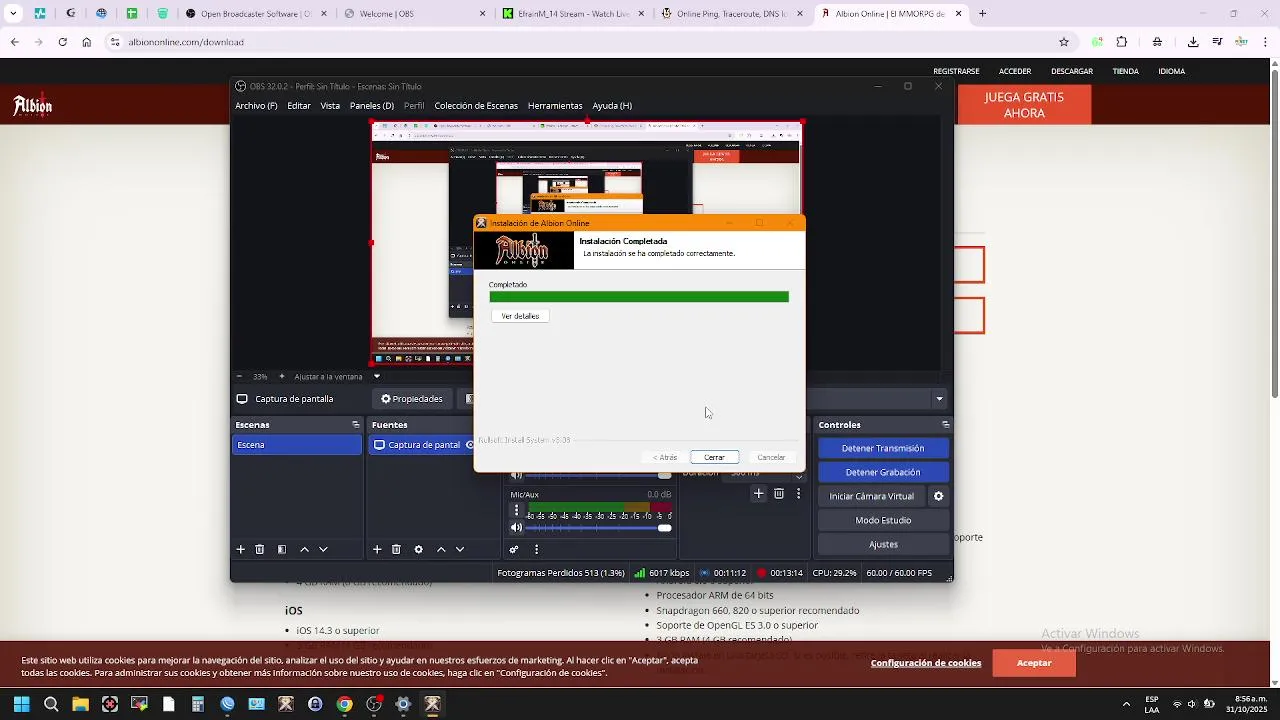
Task: Select the Escena item in scenes list
Action: [297, 445]
